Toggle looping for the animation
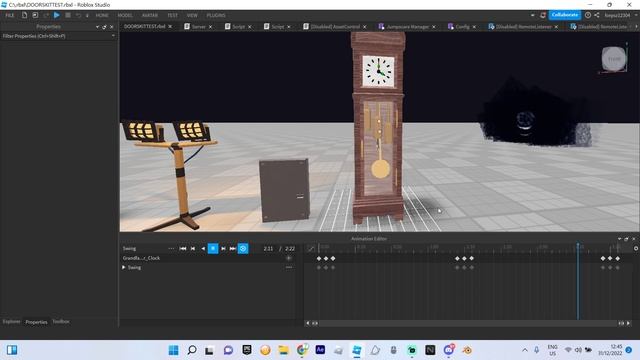Screen dimensions: 640x360 243,249
